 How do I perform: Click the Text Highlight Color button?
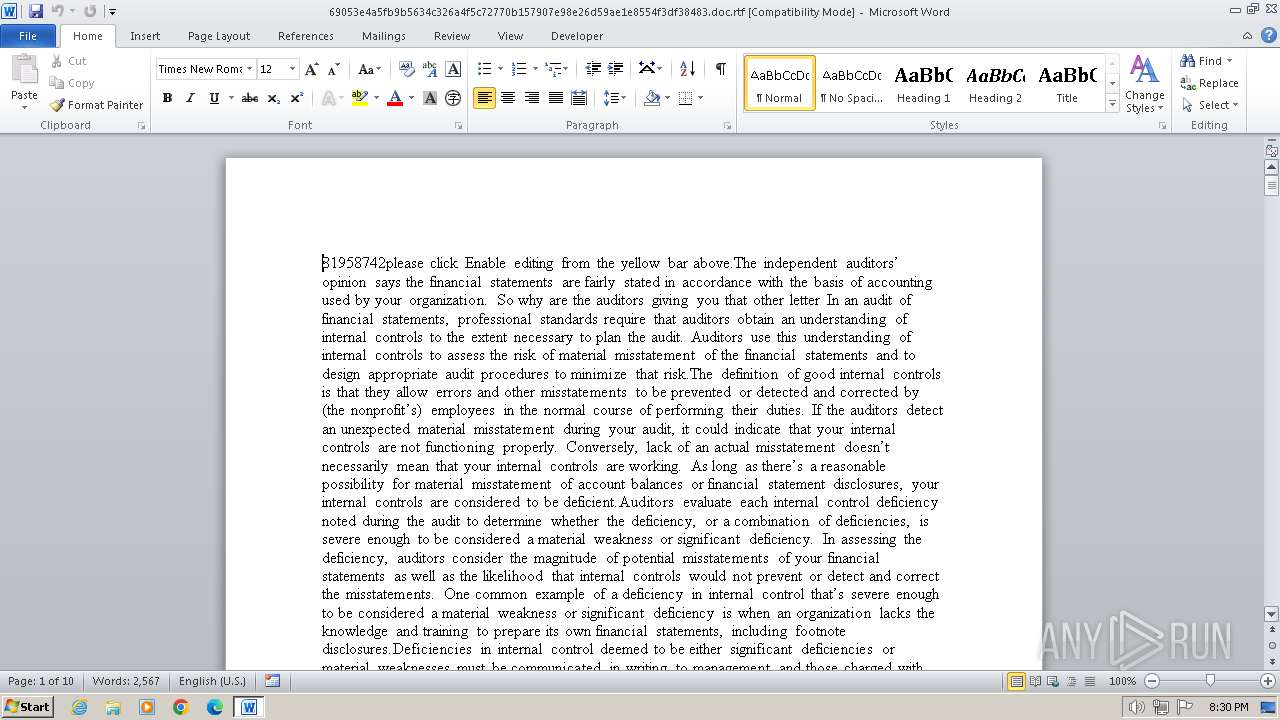coord(360,98)
